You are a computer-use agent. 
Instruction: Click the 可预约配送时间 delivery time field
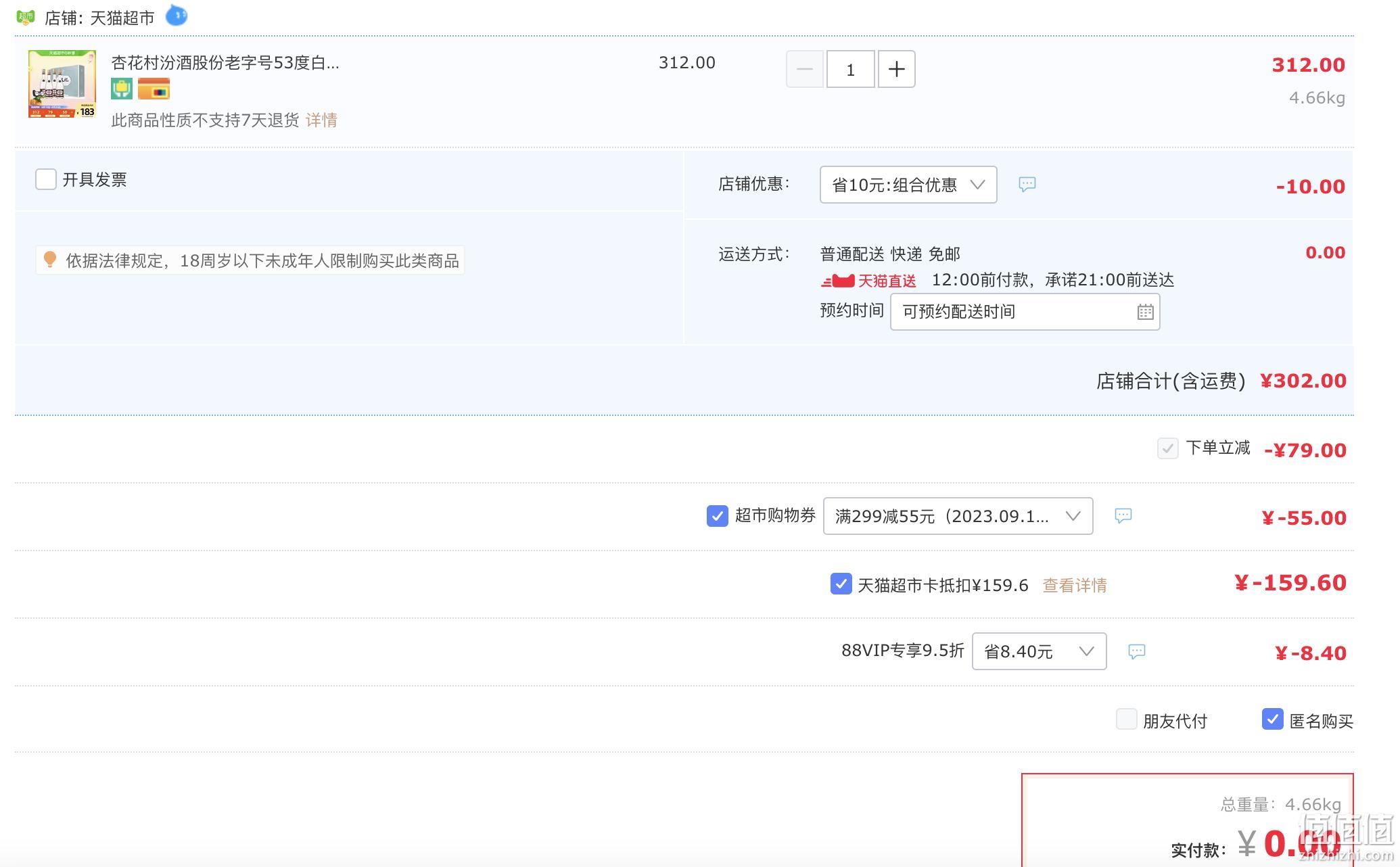click(1025, 312)
